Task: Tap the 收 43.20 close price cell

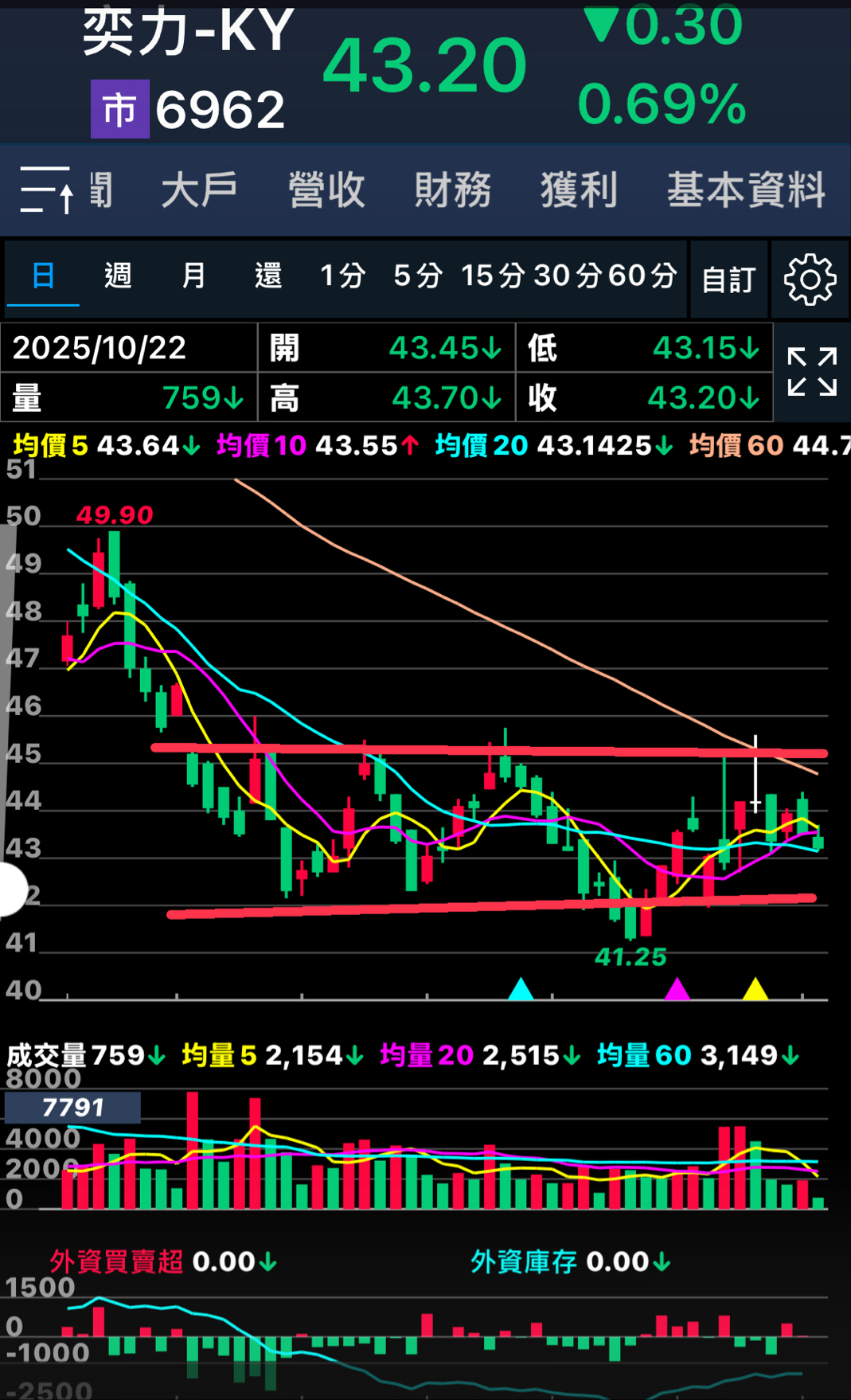Action: [x=645, y=397]
